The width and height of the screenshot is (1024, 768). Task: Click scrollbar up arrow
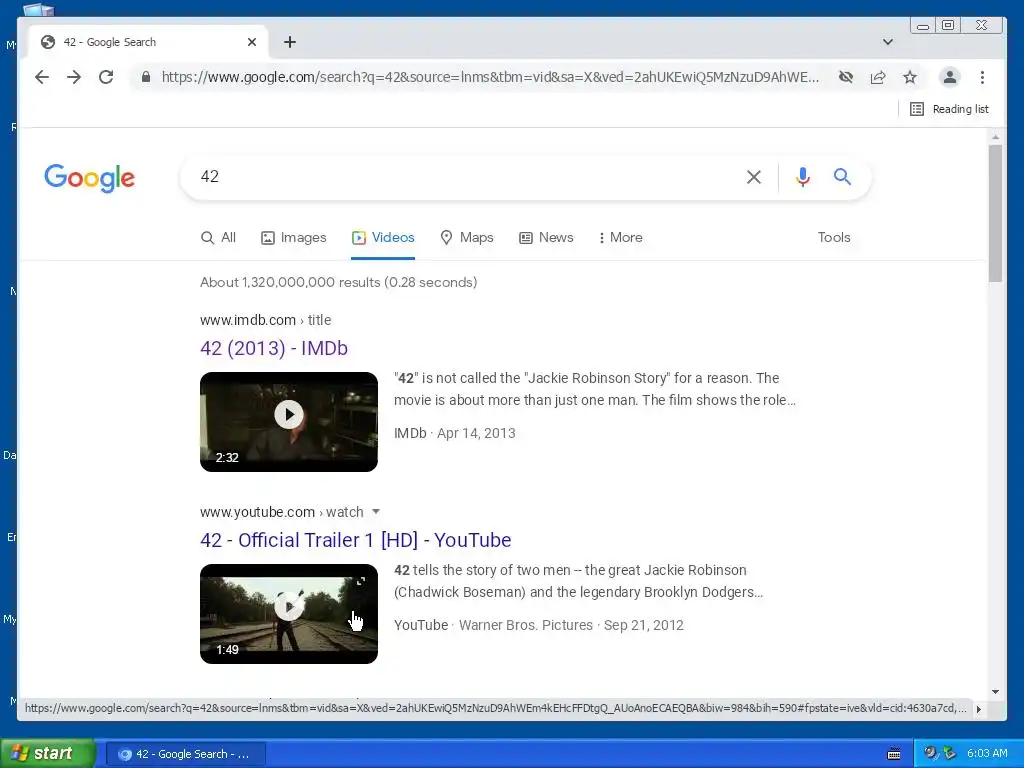(x=995, y=137)
